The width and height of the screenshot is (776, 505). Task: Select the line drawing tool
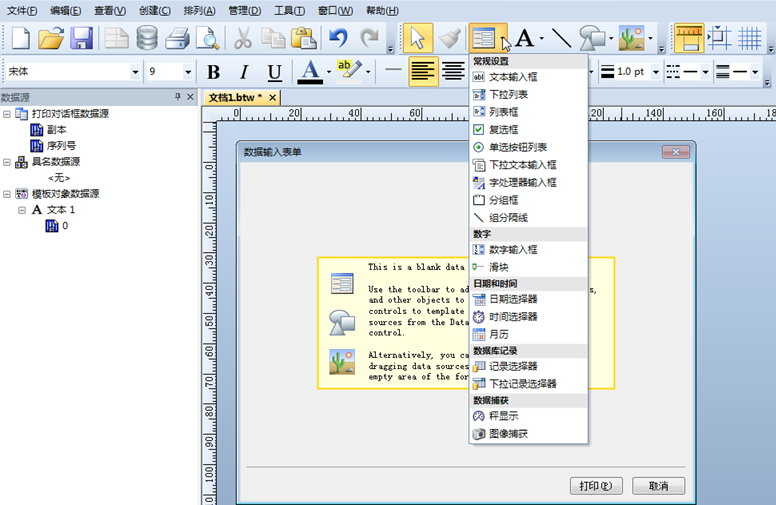561,39
